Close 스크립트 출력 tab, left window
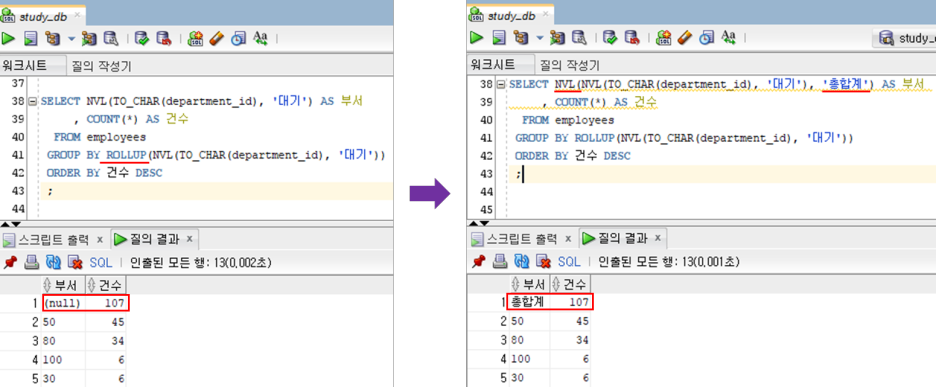 pyautogui.click(x=100, y=239)
